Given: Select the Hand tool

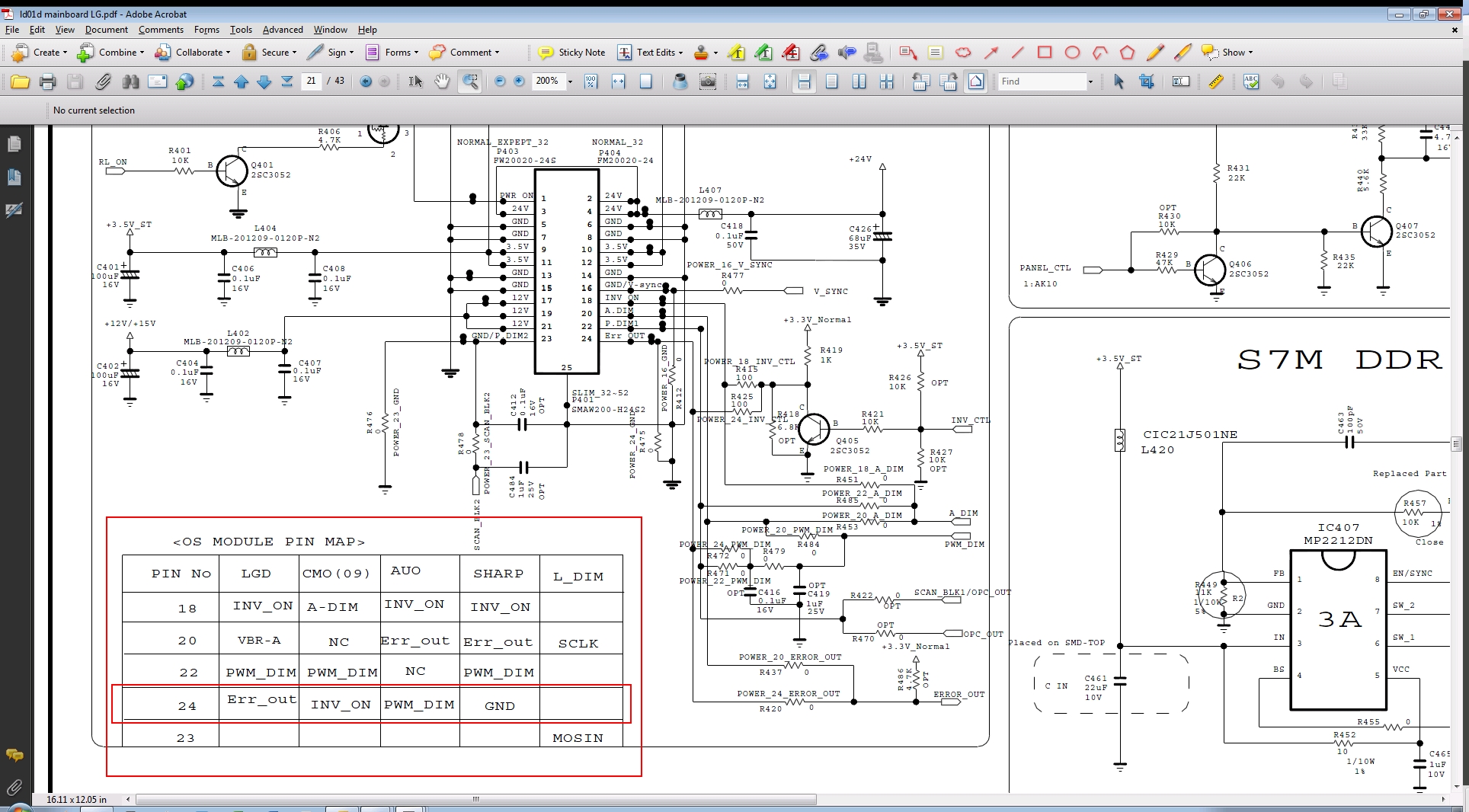Looking at the screenshot, I should pos(442,82).
